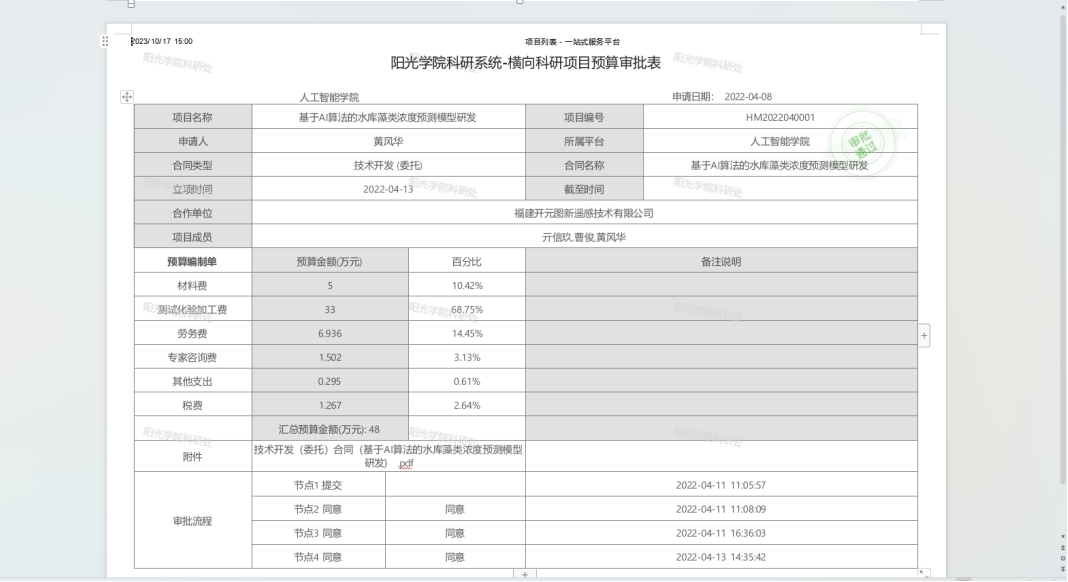The width and height of the screenshot is (1068, 582).
Task: Click the applicant name 黄风华 cell in the 申请人 row
Action: (388, 141)
